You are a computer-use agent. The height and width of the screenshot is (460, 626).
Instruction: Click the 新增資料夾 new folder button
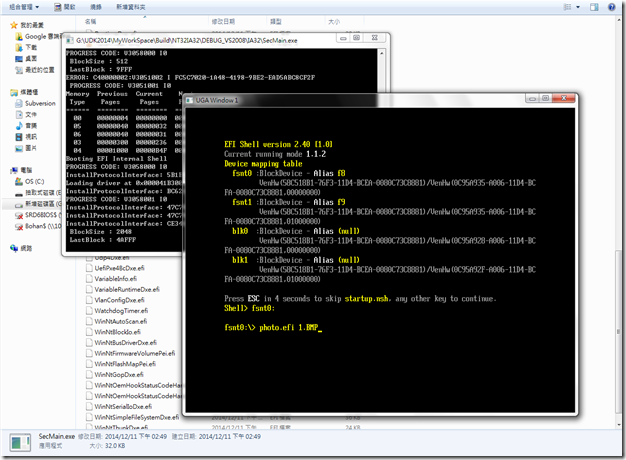pyautogui.click(x=131, y=7)
